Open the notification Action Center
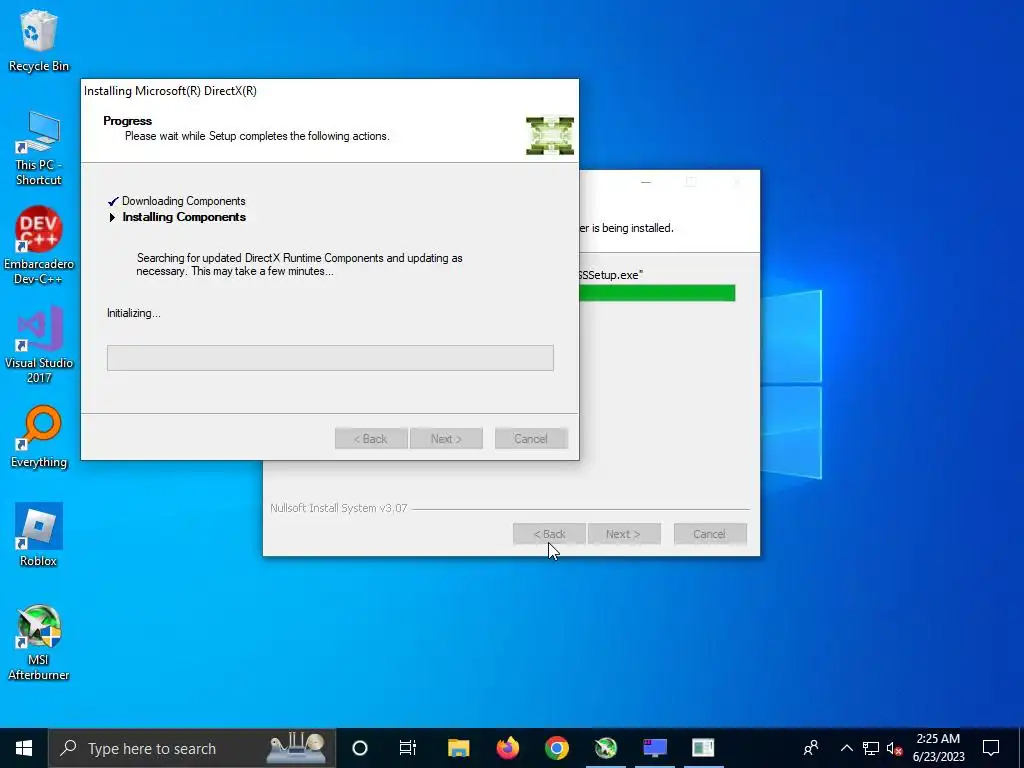Image resolution: width=1024 pixels, height=768 pixels. coord(991,748)
